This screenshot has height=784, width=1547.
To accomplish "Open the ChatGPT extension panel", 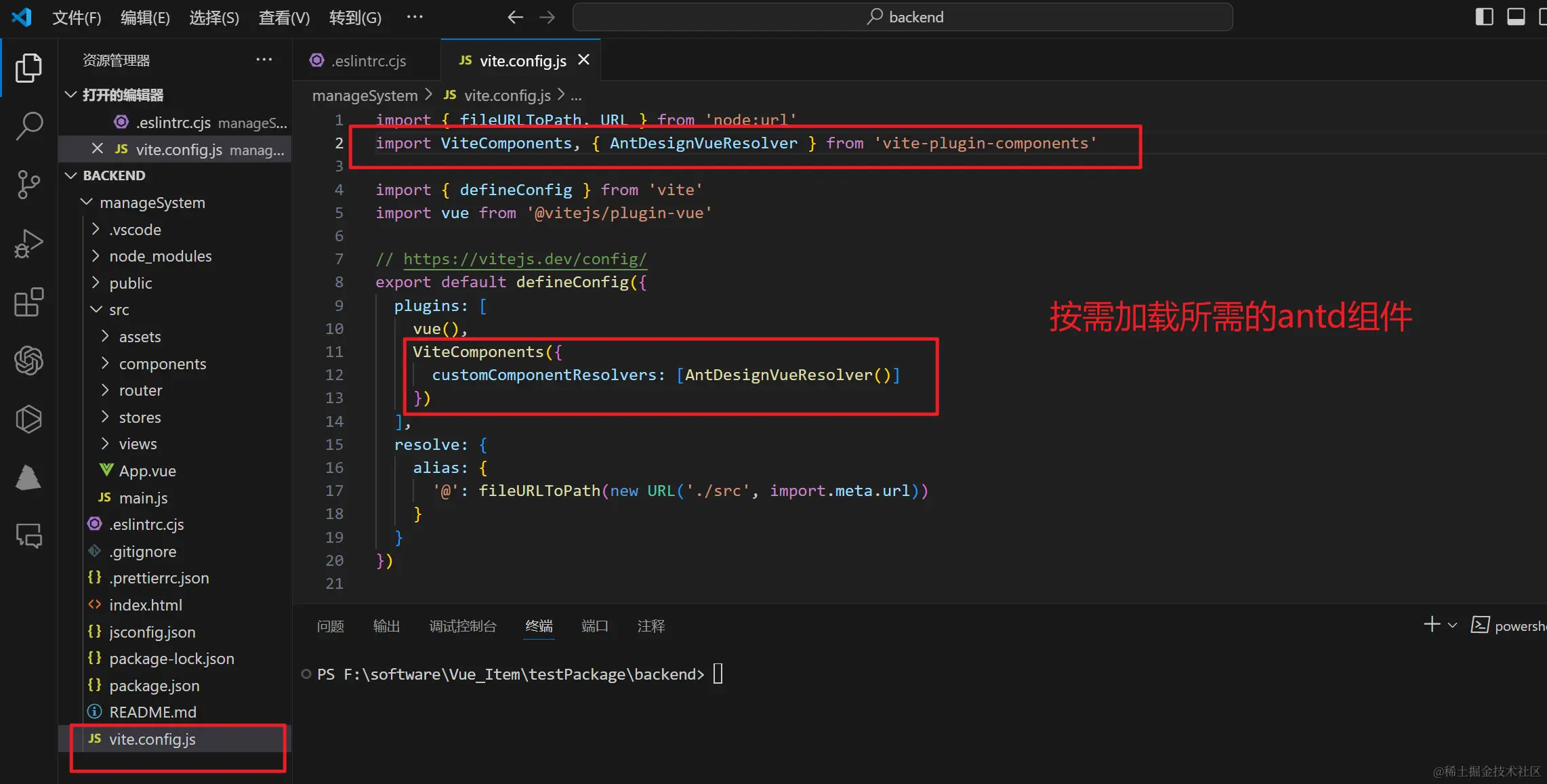I will (28, 360).
